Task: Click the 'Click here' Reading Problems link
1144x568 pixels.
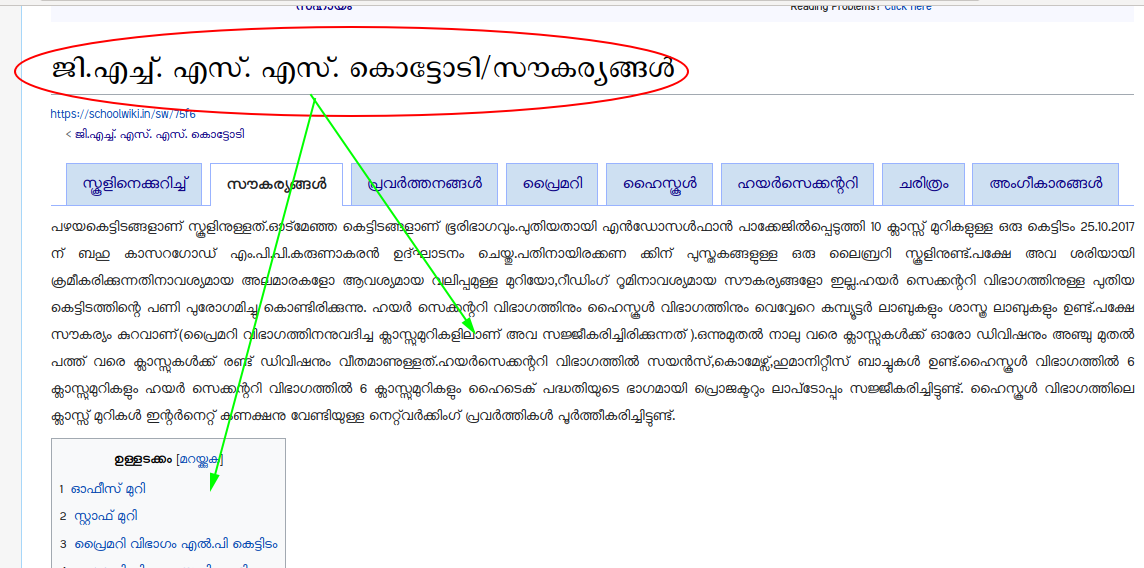Action: tap(907, 6)
